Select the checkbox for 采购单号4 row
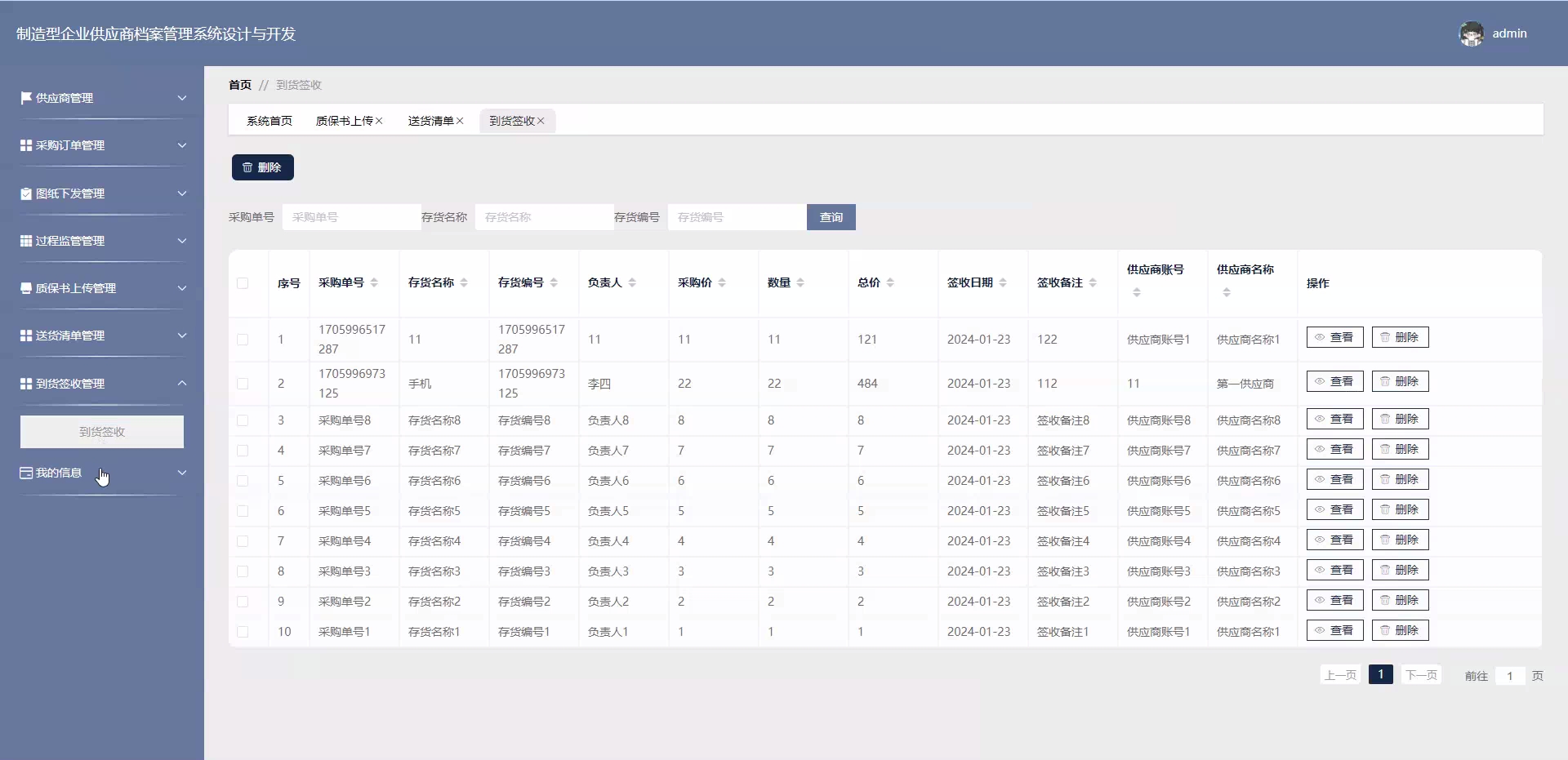The width and height of the screenshot is (1568, 760). point(243,541)
